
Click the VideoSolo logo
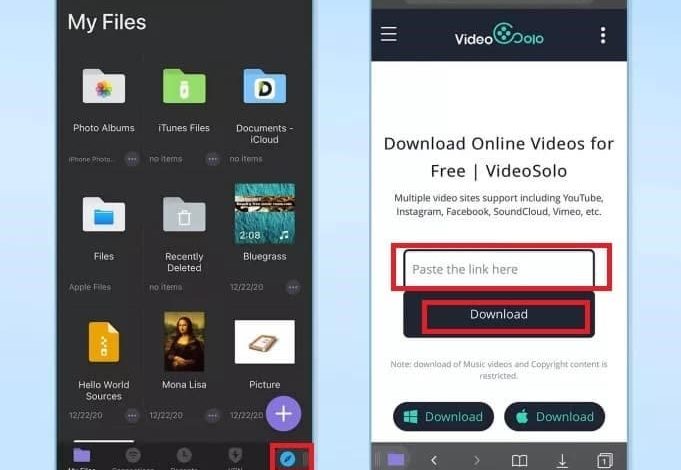point(499,34)
